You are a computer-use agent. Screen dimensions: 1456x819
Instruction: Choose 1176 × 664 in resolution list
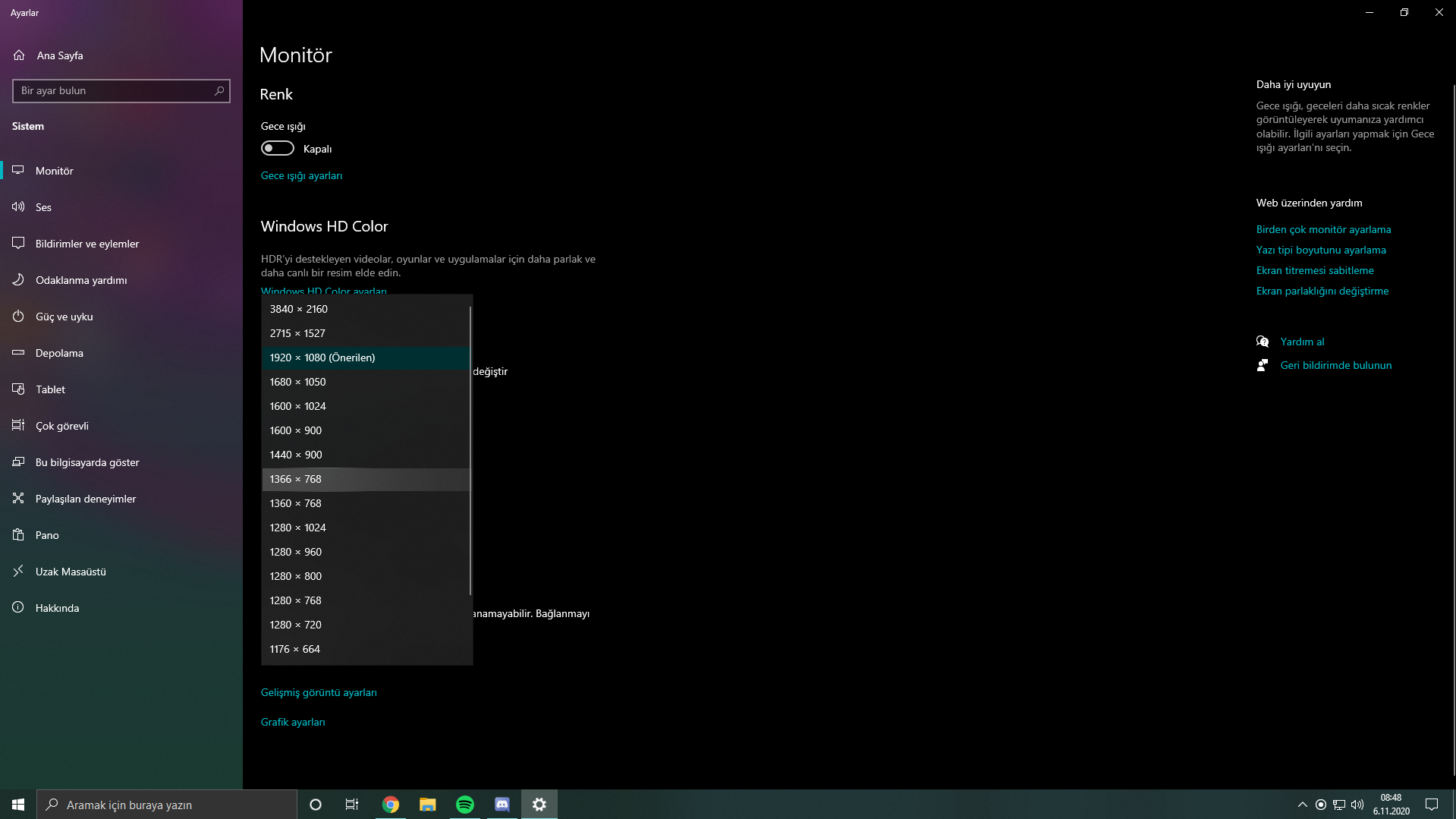tap(366, 649)
